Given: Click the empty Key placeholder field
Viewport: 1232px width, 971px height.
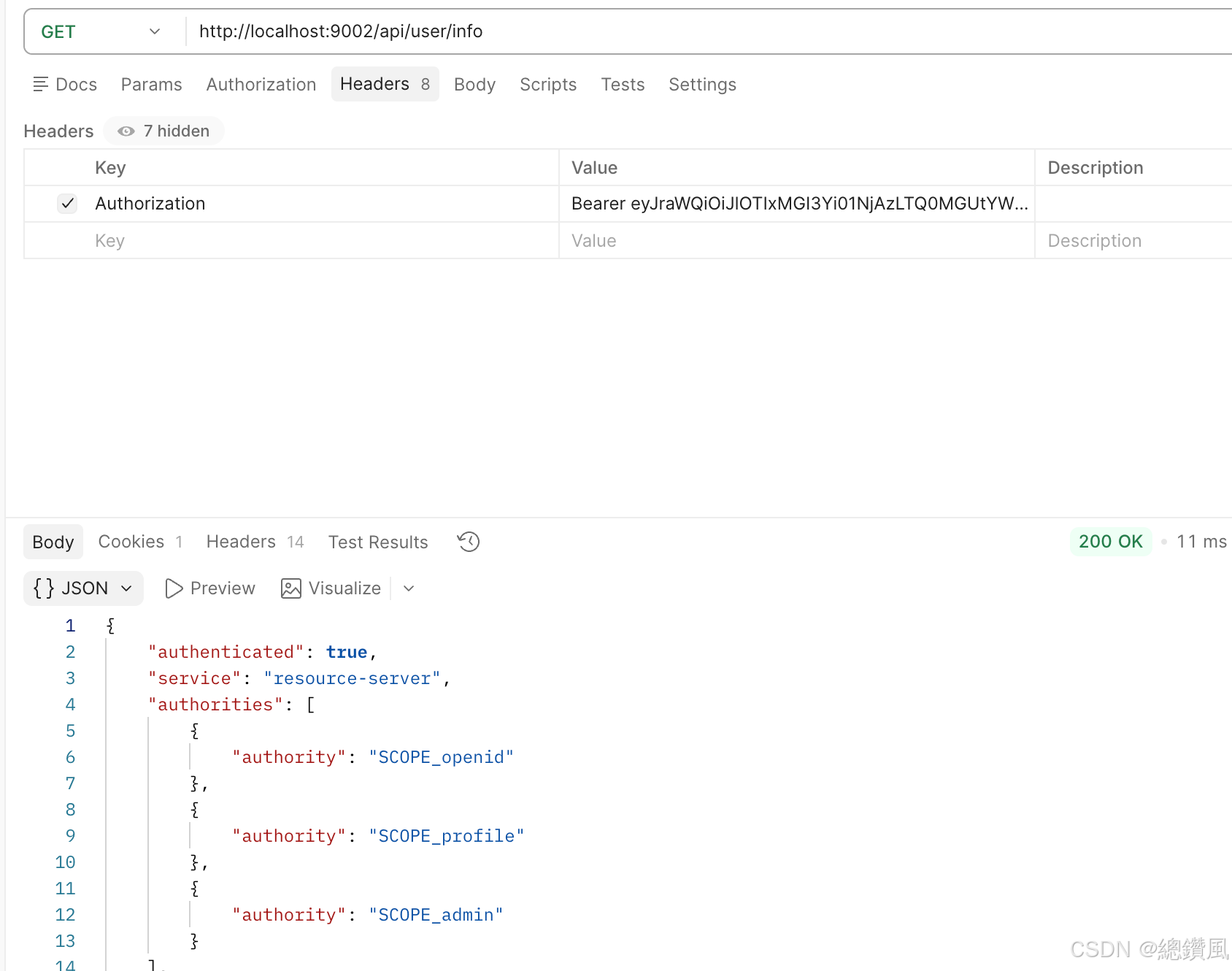Looking at the screenshot, I should [x=326, y=241].
